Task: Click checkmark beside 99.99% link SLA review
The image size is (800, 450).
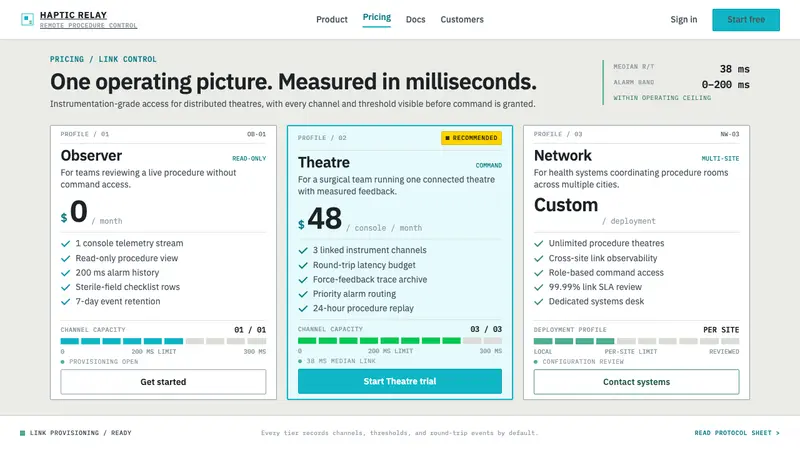Action: (538, 287)
